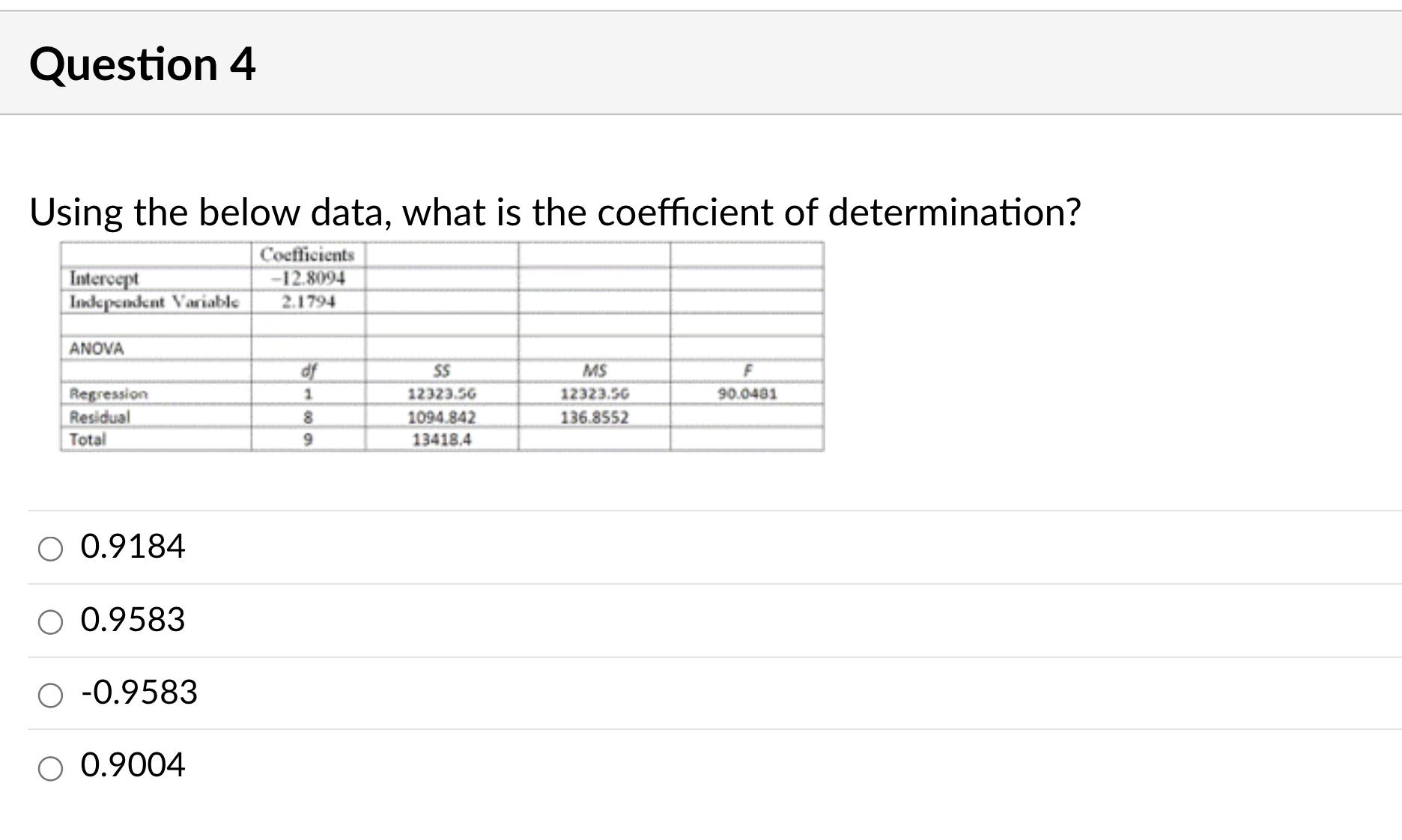The height and width of the screenshot is (840, 1402).
Task: Click the 0.9583 answer label text
Action: pos(132,621)
